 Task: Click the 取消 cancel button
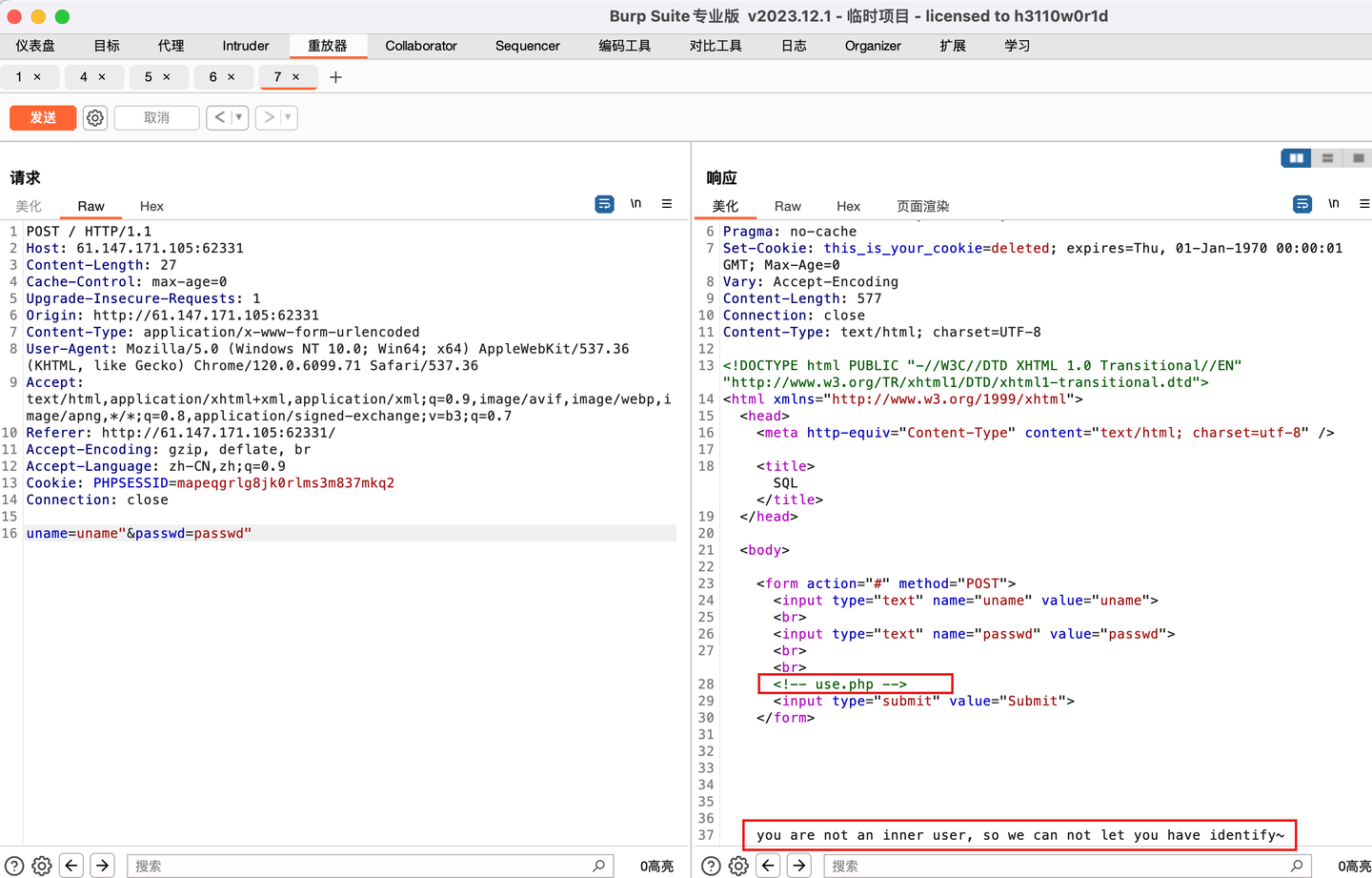pyautogui.click(x=156, y=117)
